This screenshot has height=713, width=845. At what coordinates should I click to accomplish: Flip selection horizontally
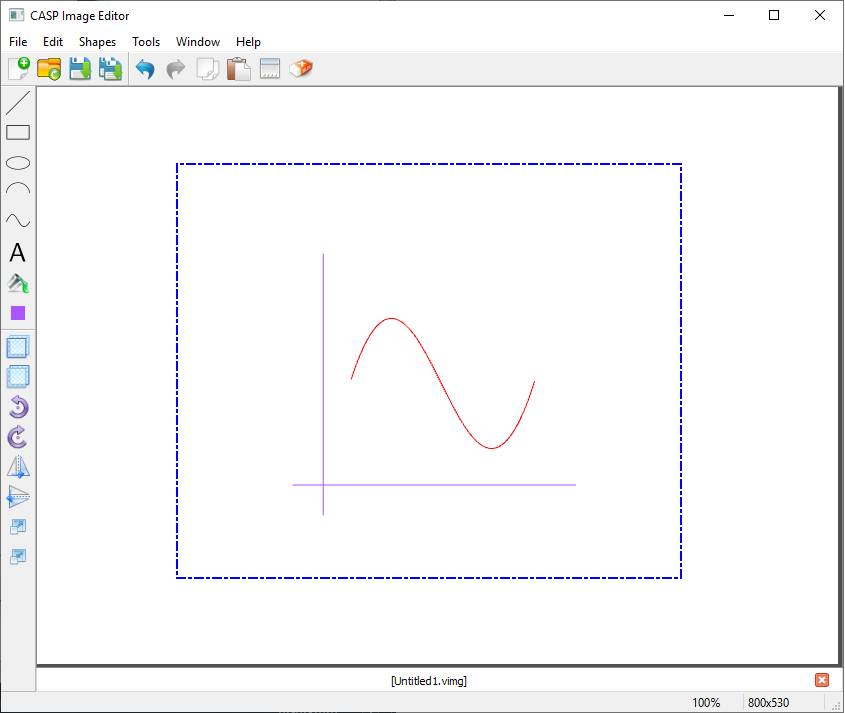[x=18, y=467]
